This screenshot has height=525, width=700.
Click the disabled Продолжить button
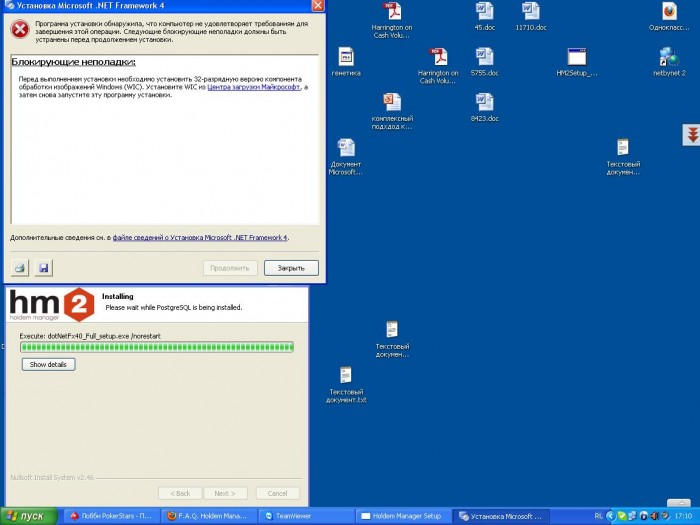coord(229,268)
